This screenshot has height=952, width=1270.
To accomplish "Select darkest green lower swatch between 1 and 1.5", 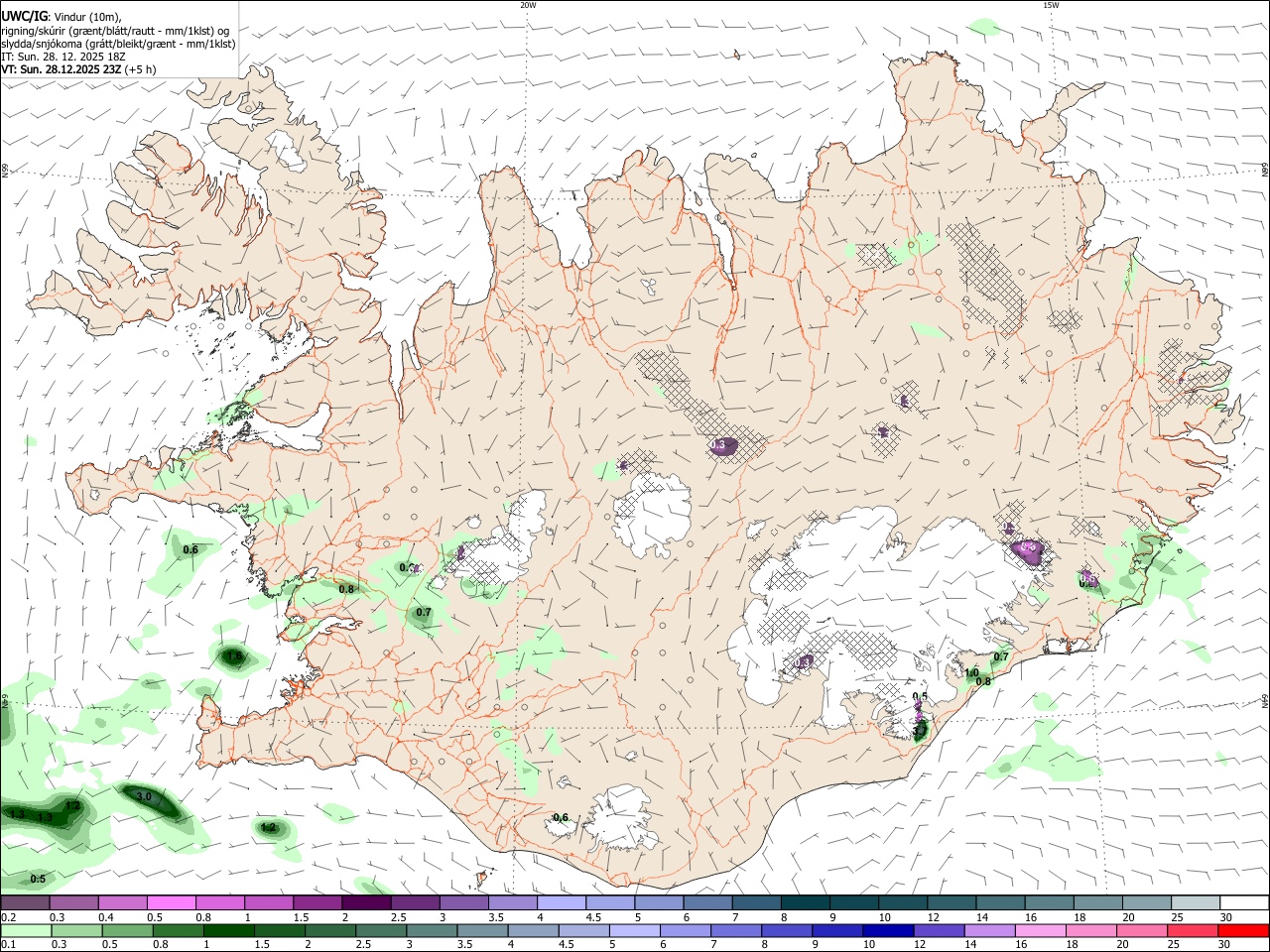I will click(228, 930).
